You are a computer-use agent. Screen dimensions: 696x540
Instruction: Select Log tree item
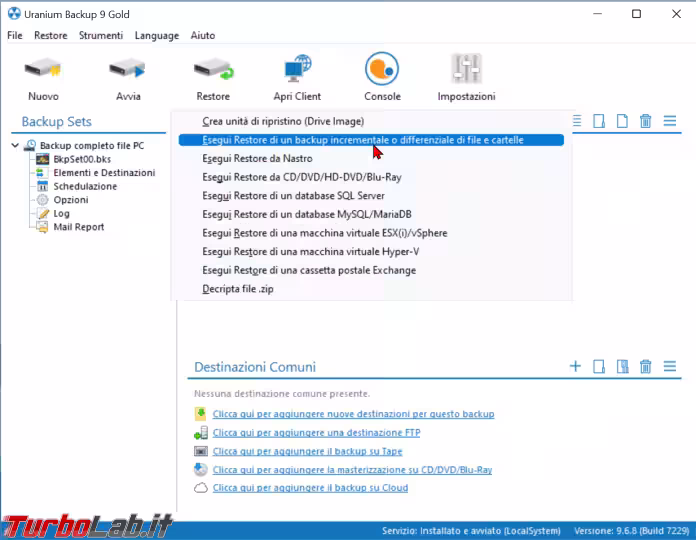(62, 213)
